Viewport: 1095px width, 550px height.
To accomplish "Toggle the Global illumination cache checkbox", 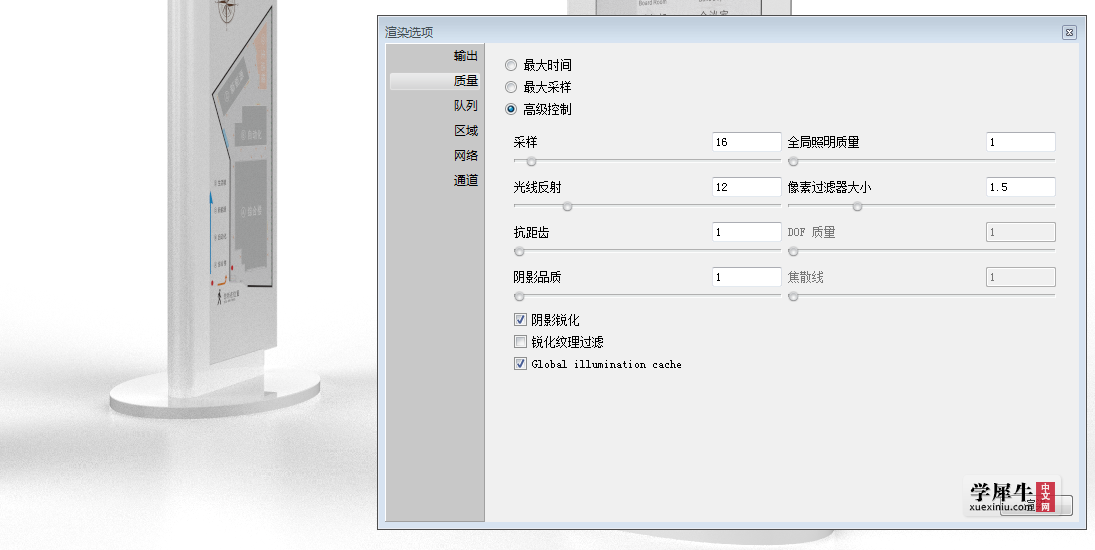I will (x=520, y=364).
